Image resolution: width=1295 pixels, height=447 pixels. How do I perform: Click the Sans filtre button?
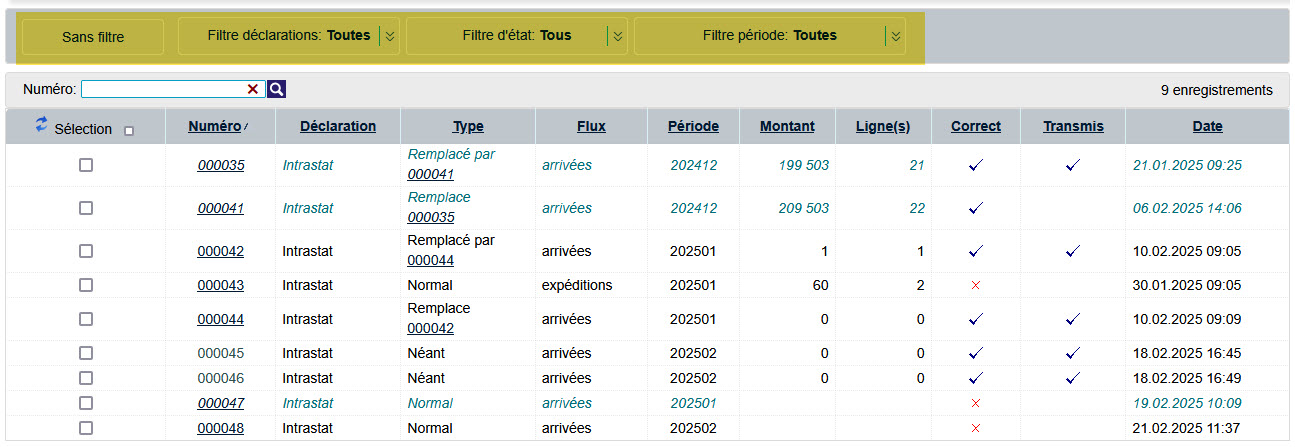click(x=93, y=36)
